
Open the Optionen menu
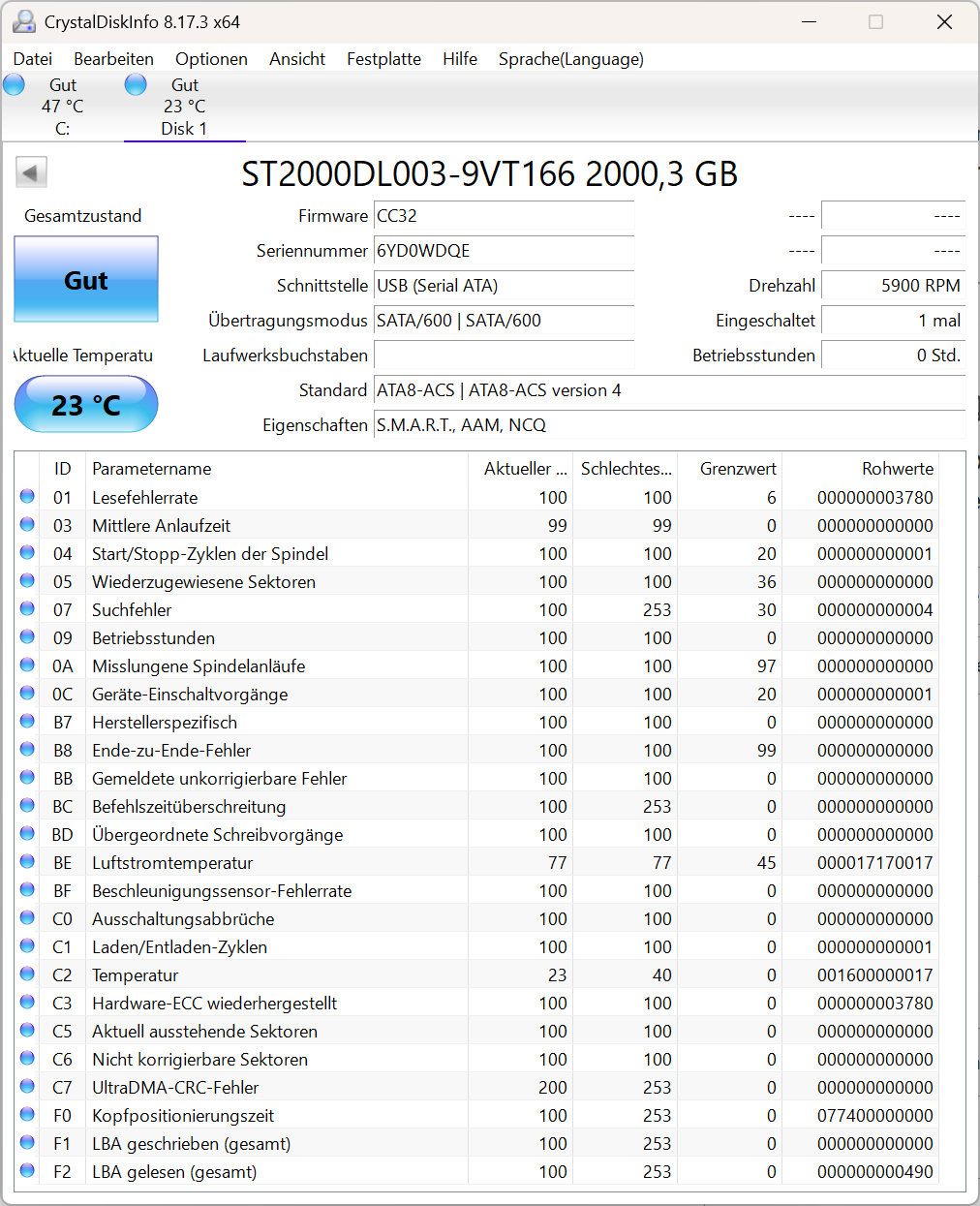[x=211, y=59]
